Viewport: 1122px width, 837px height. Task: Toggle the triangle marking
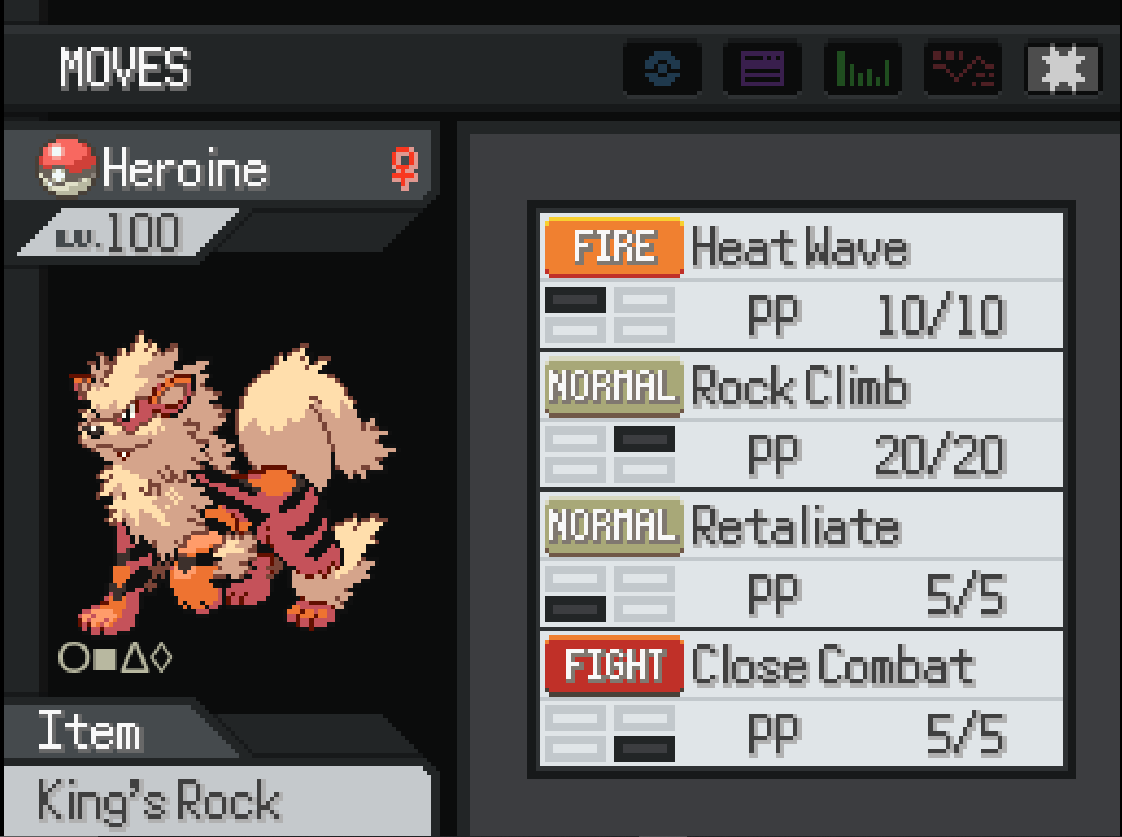135,657
